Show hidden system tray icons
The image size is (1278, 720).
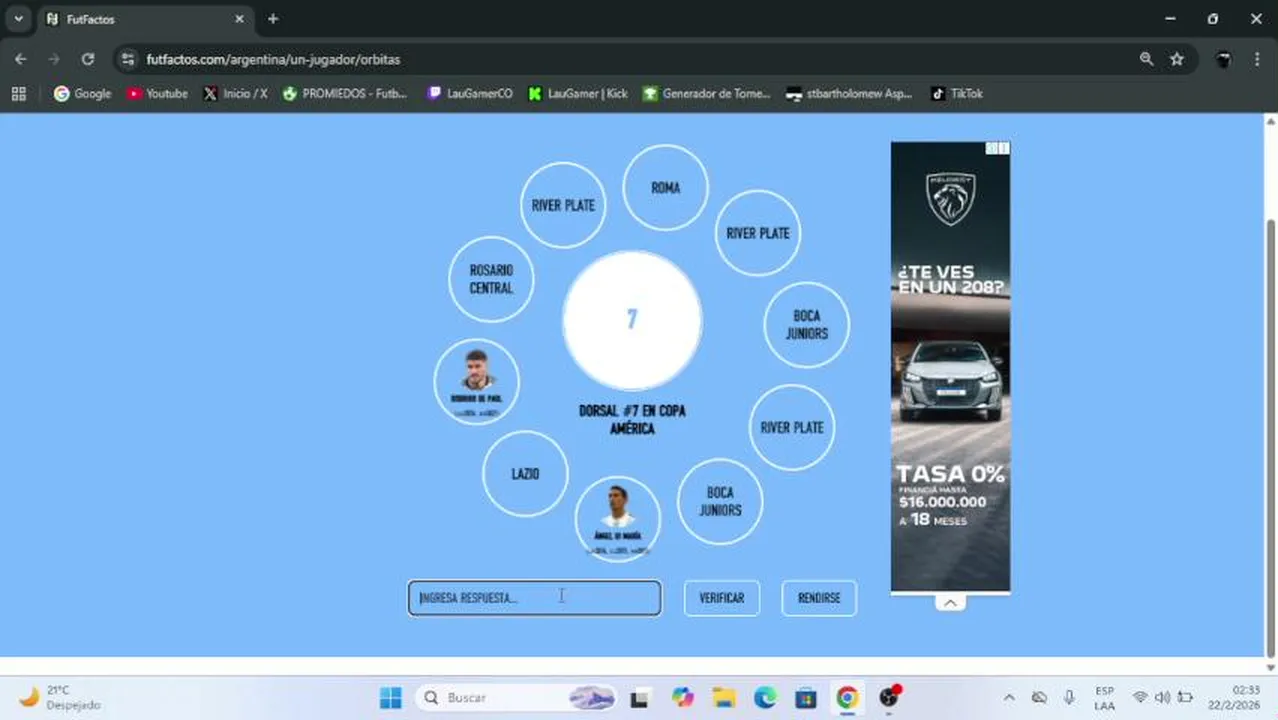[1009, 697]
